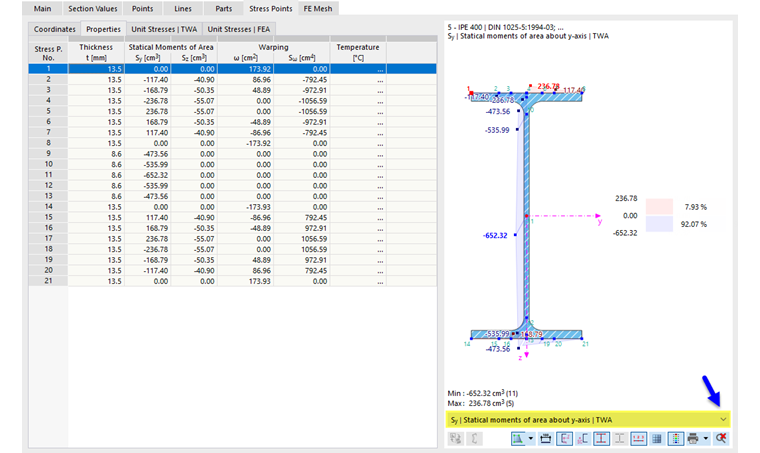The height and width of the screenshot is (453, 760).
Task: Click legend percentage 92.07 %
Action: click(x=694, y=224)
